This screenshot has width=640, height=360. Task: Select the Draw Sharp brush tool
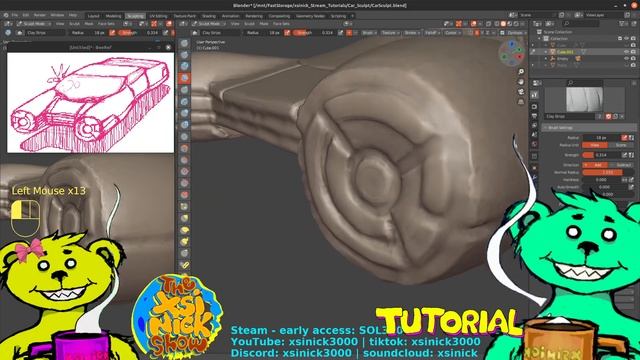184,55
